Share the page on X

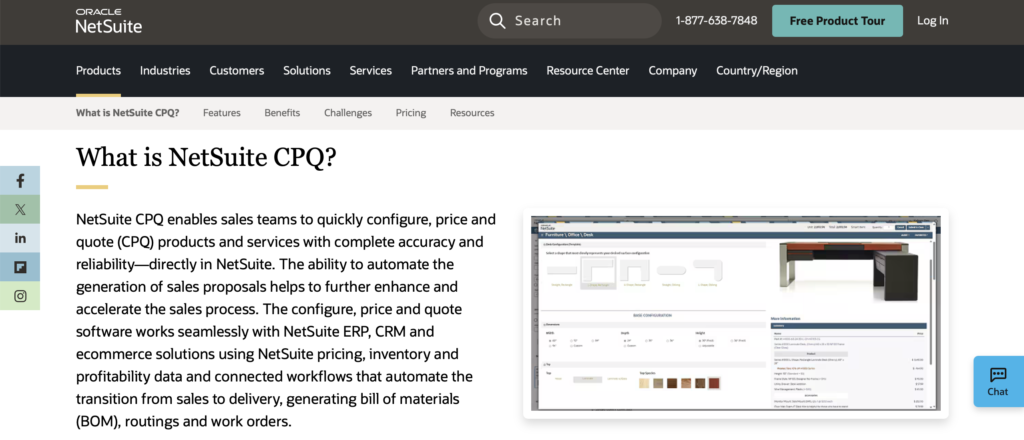click(20, 210)
